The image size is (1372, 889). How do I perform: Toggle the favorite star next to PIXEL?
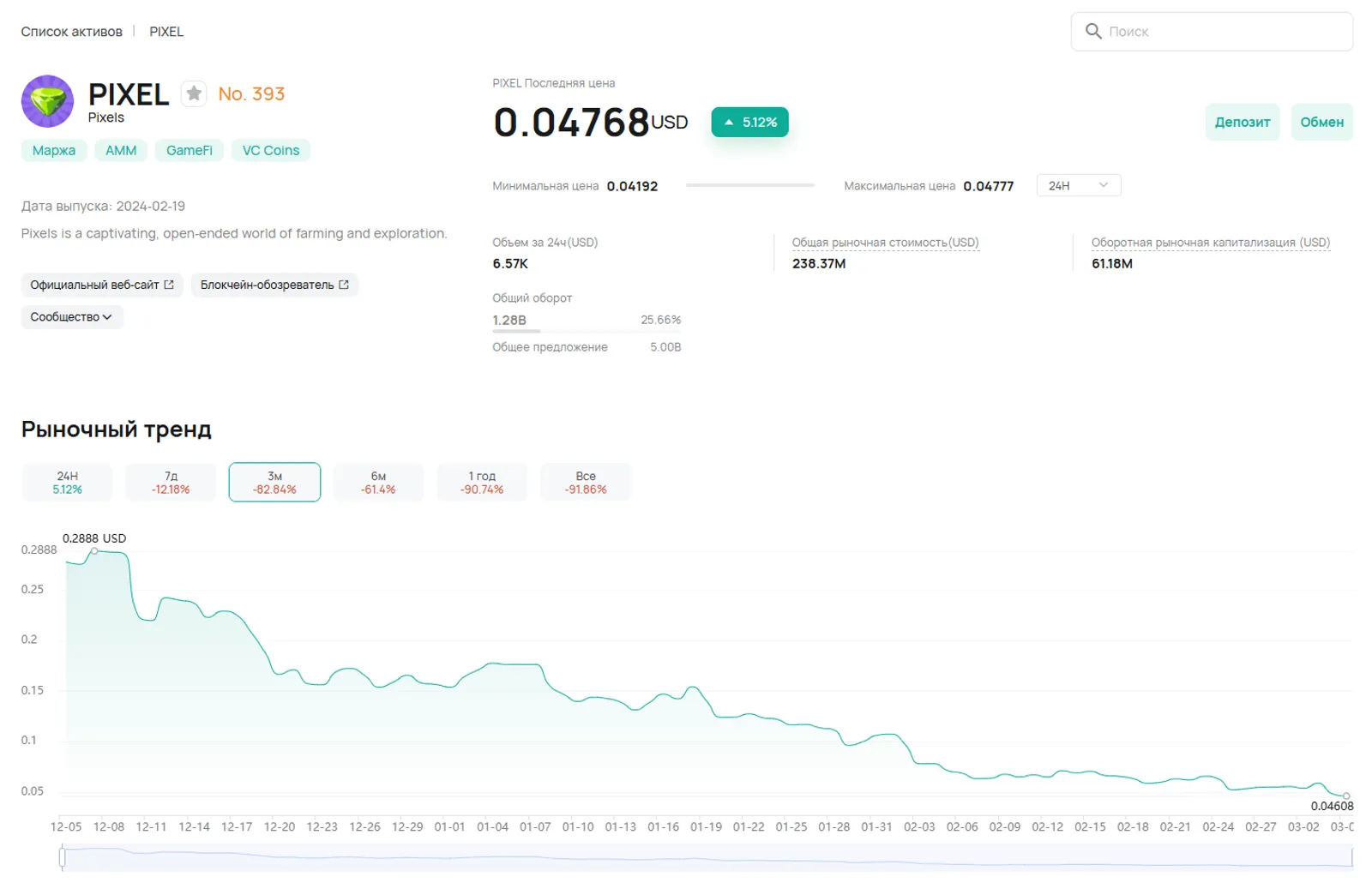pos(195,93)
